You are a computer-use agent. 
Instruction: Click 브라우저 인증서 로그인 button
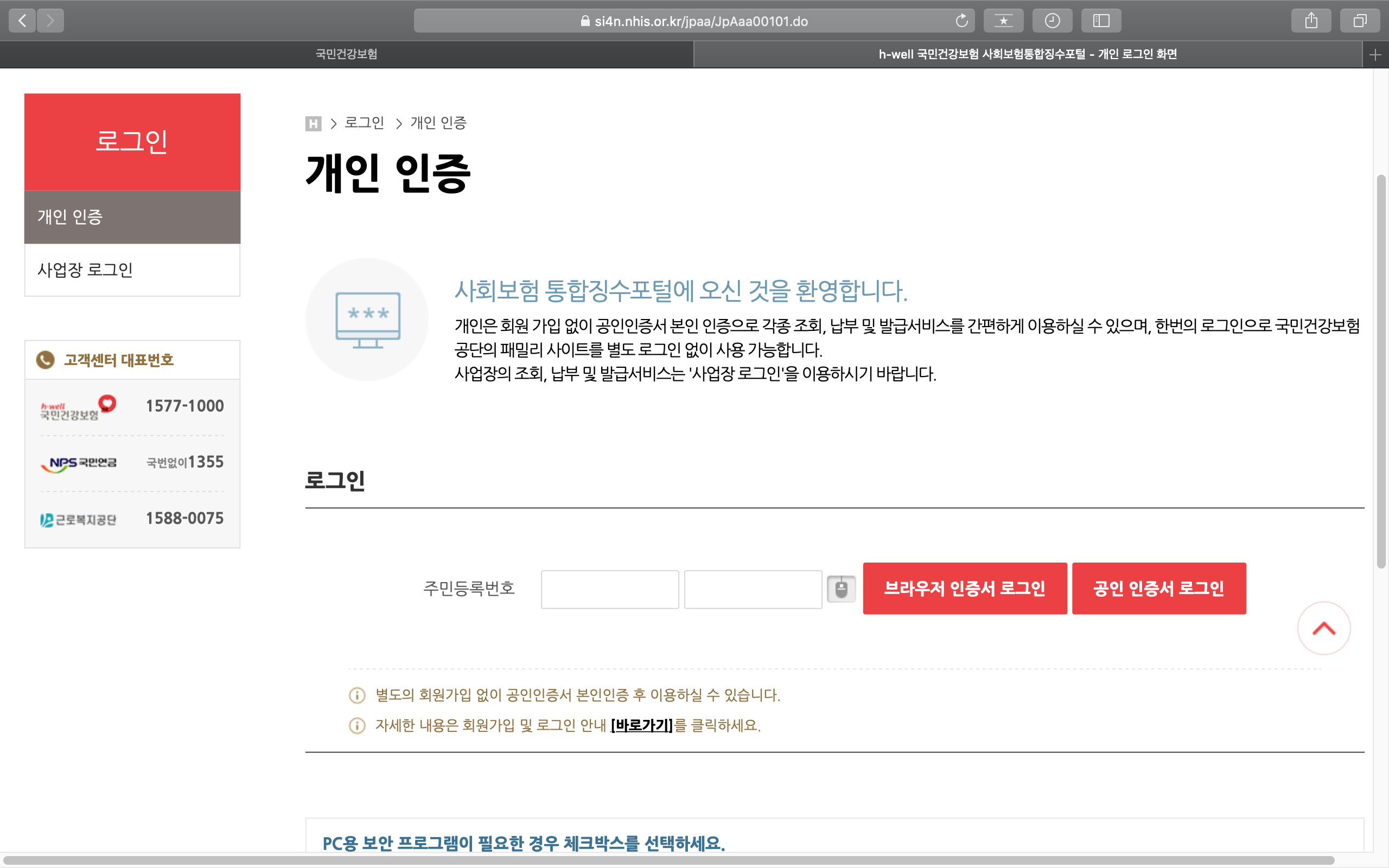coord(964,589)
